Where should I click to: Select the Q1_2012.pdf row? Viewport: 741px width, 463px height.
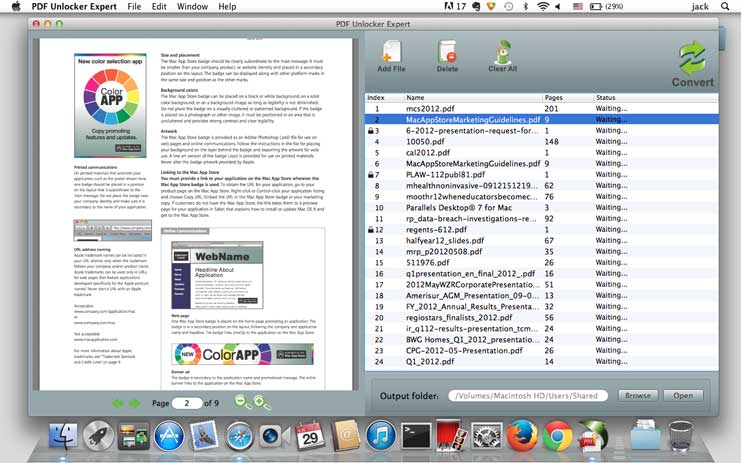pyautogui.click(x=542, y=361)
